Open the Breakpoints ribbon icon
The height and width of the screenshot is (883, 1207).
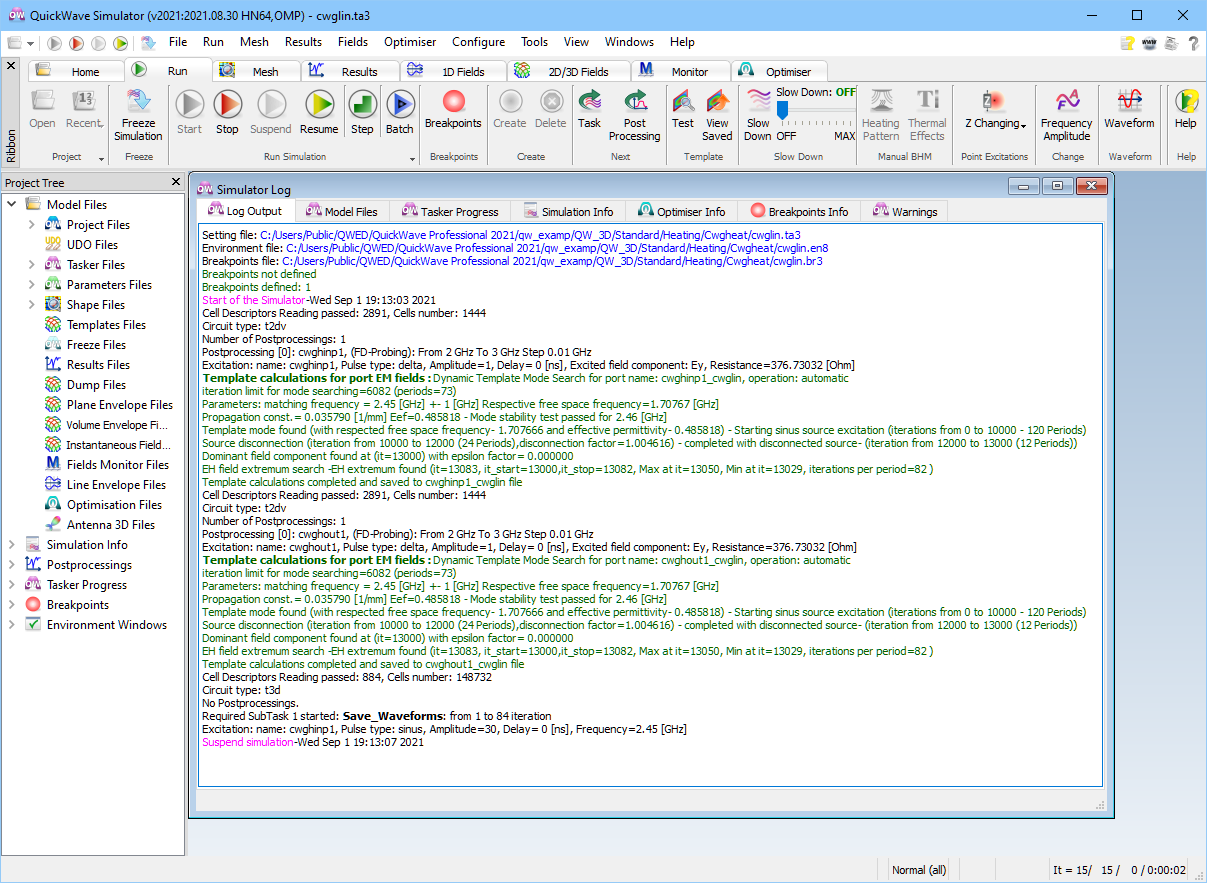click(x=453, y=101)
